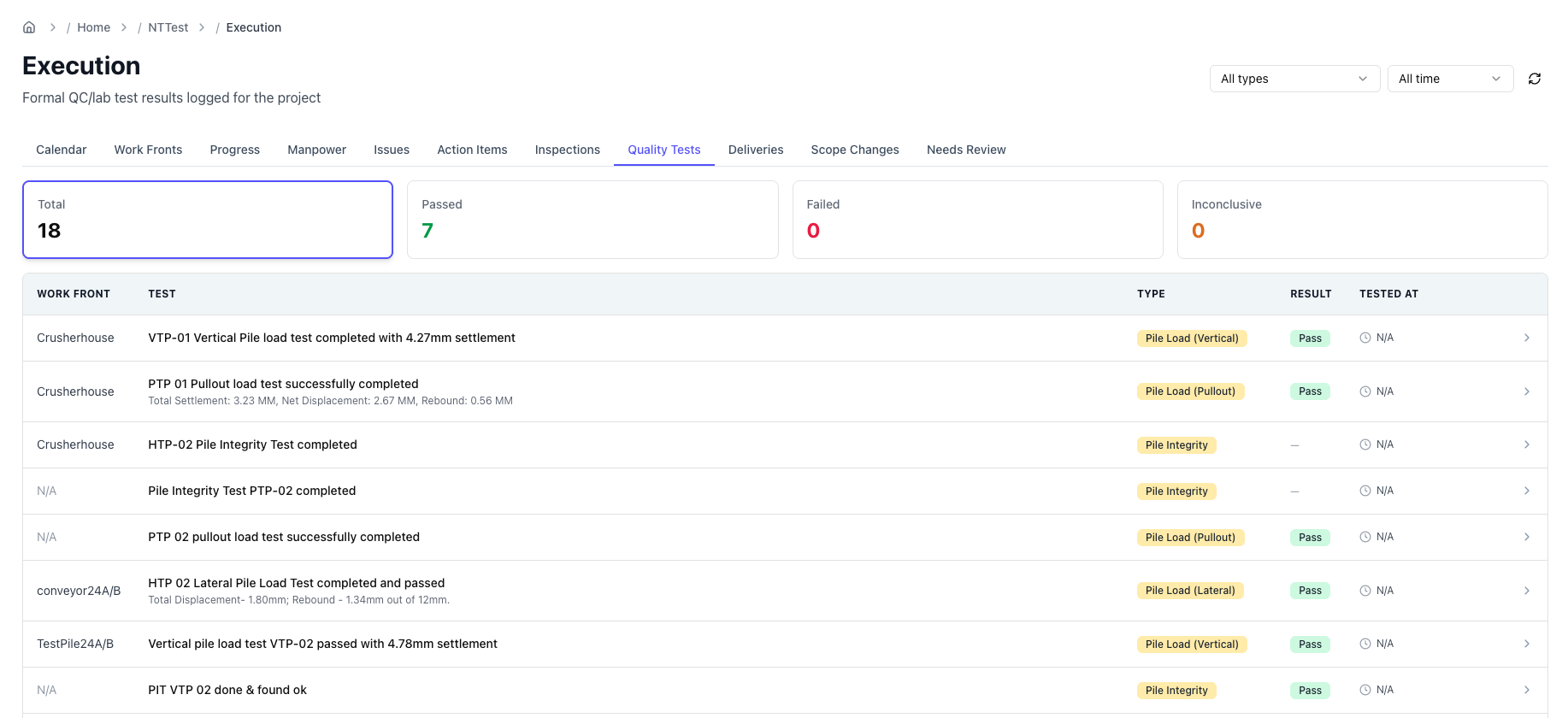1568x718 pixels.
Task: Switch to the Progress tab
Action: (x=235, y=150)
